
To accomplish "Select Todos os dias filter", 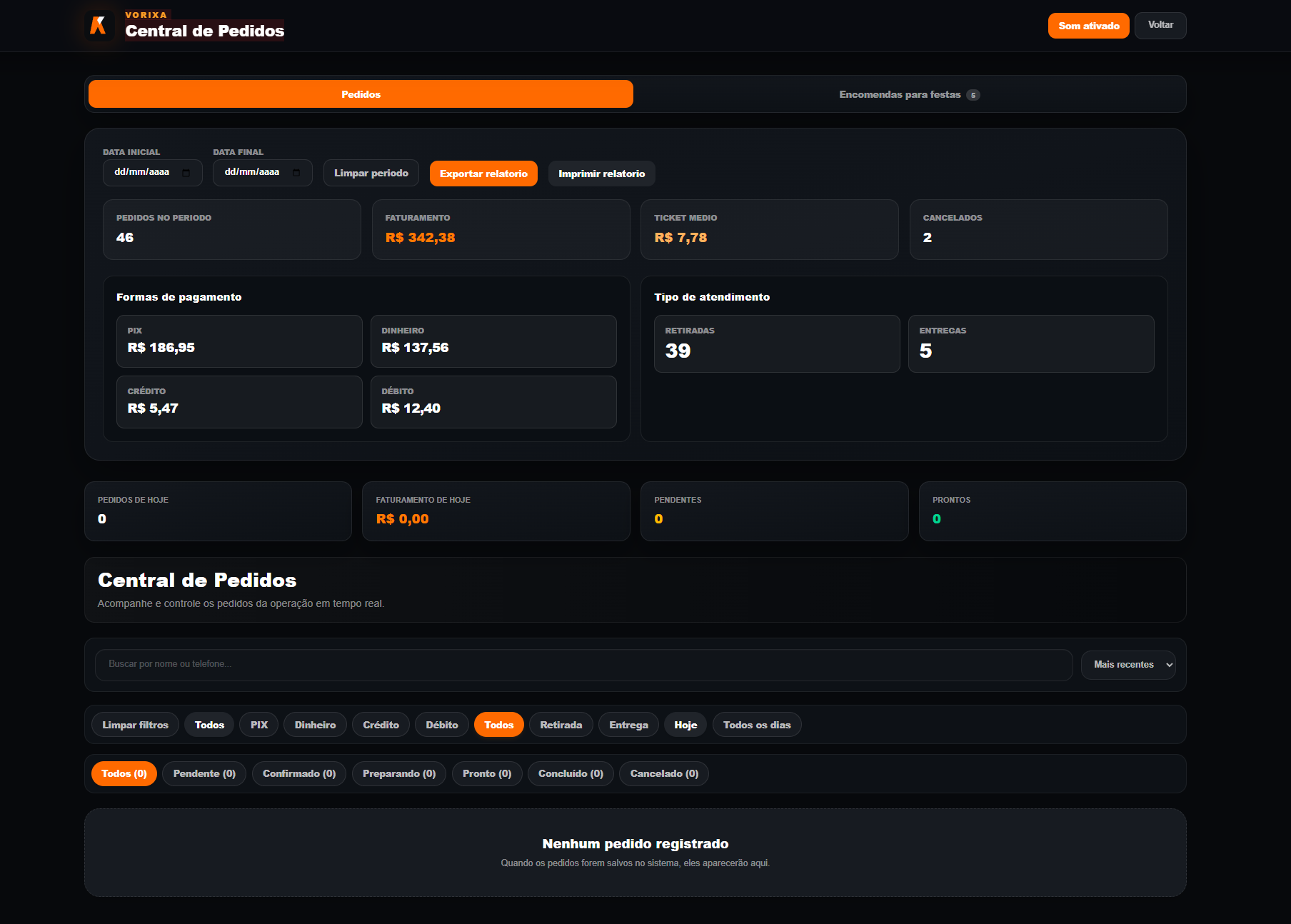I will [x=757, y=725].
